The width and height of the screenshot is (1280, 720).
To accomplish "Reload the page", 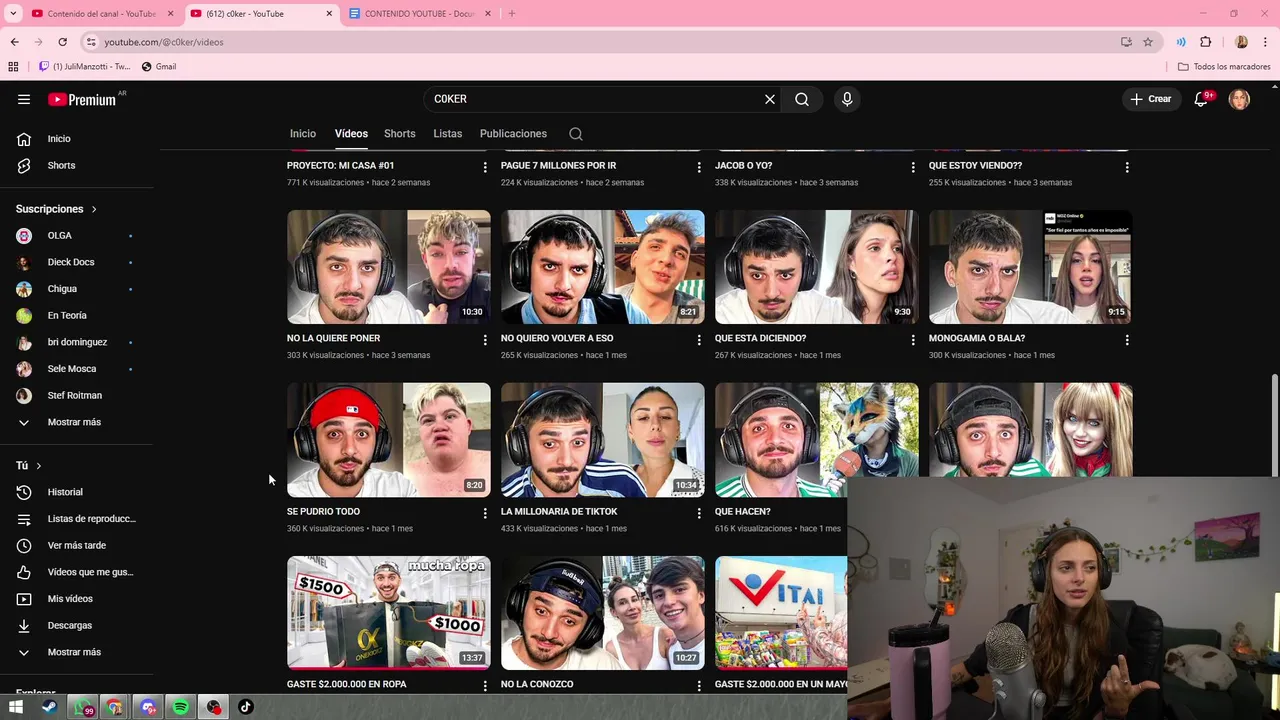I will click(x=62, y=42).
